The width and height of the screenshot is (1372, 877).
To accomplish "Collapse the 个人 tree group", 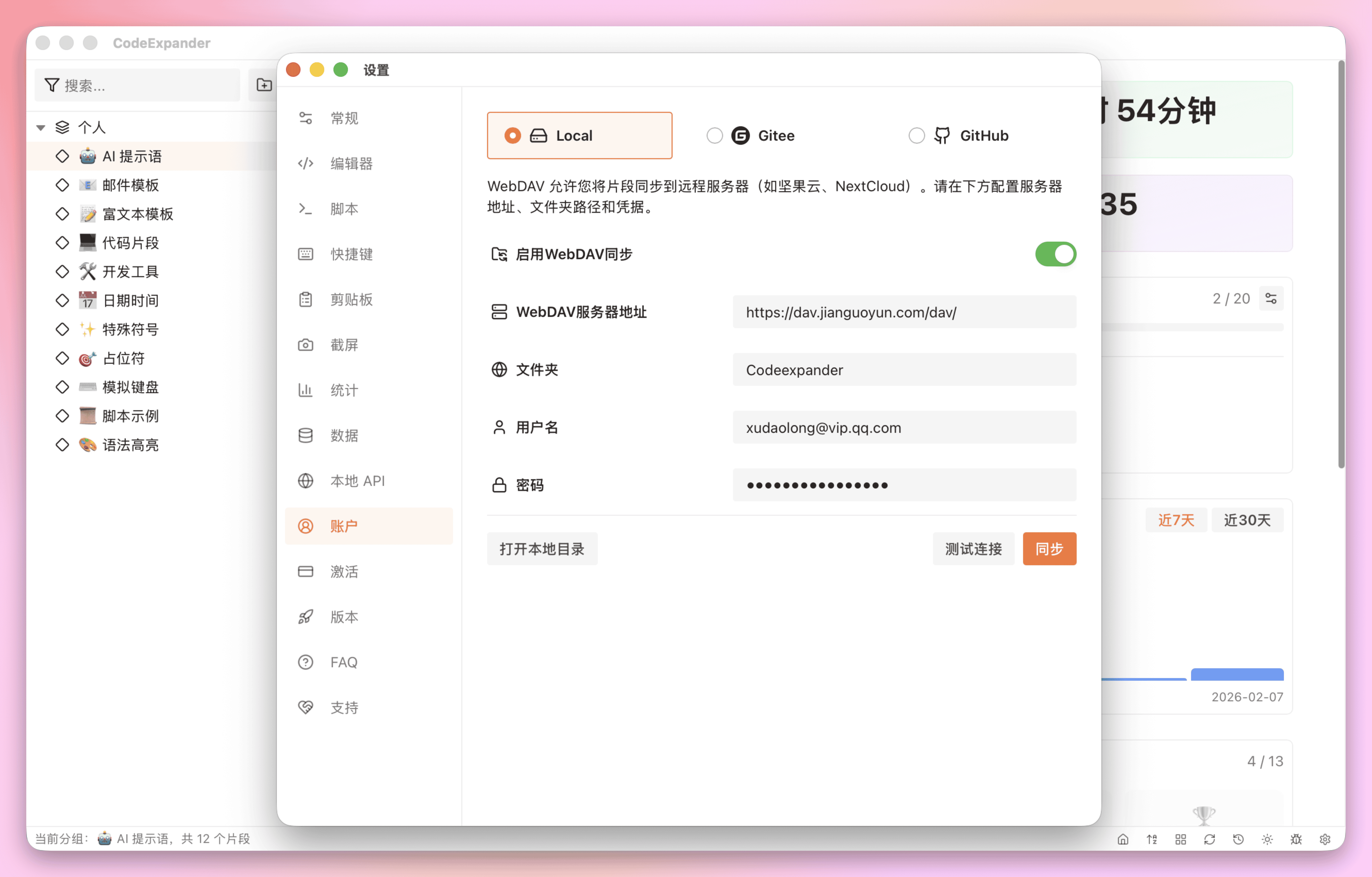I will coord(41,128).
